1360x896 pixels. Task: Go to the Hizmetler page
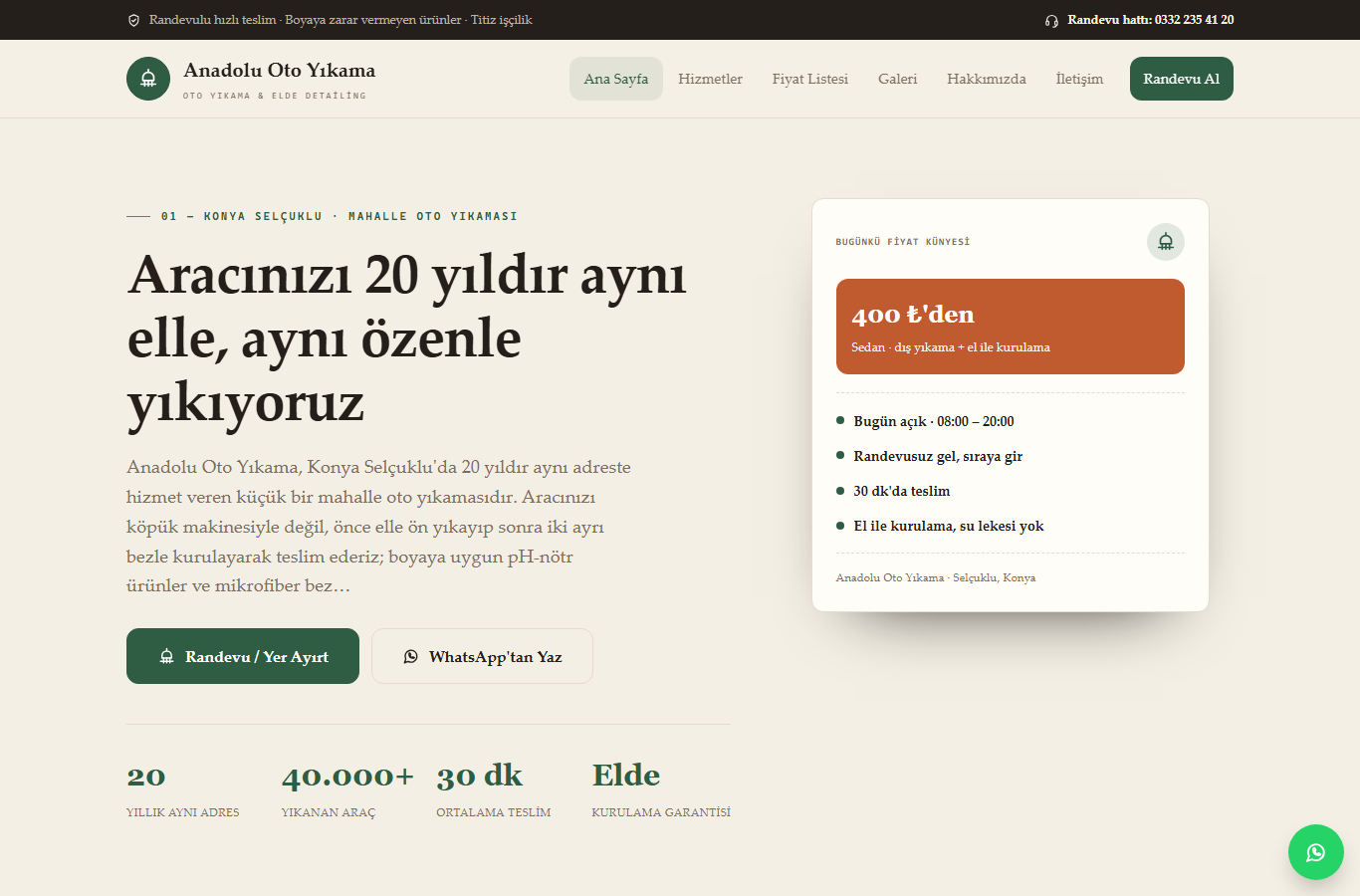pyautogui.click(x=711, y=79)
